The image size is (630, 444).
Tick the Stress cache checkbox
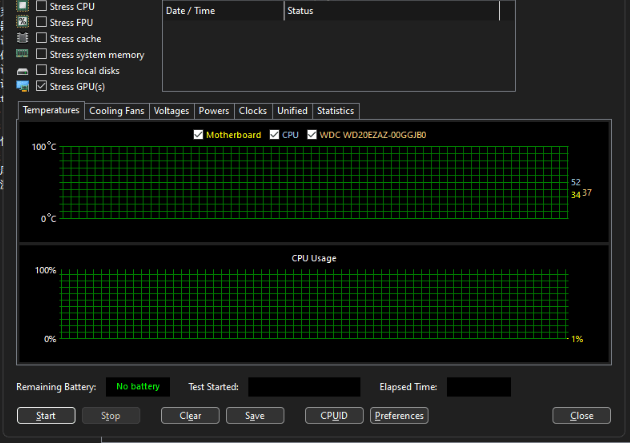point(41,38)
